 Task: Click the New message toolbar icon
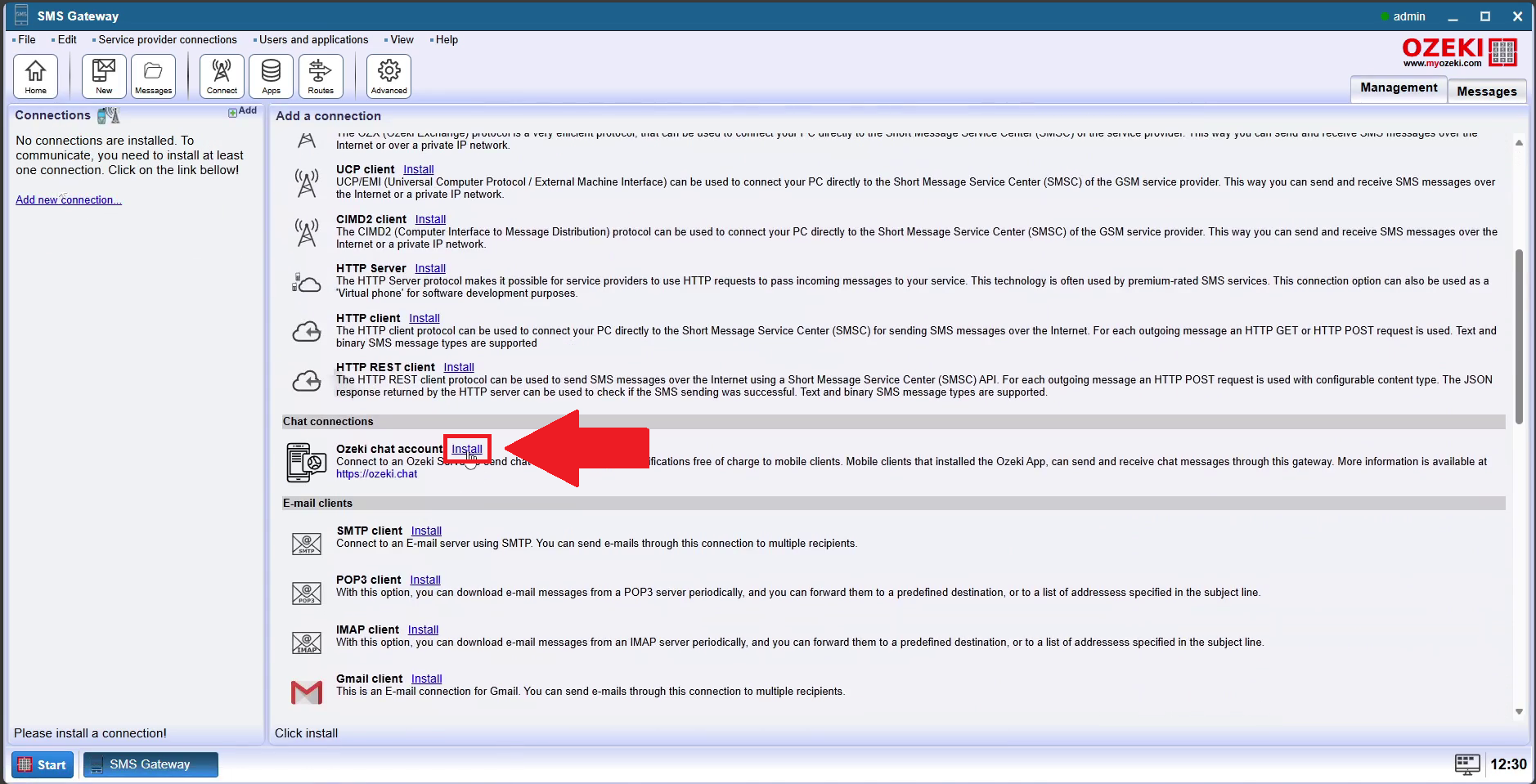[x=104, y=77]
